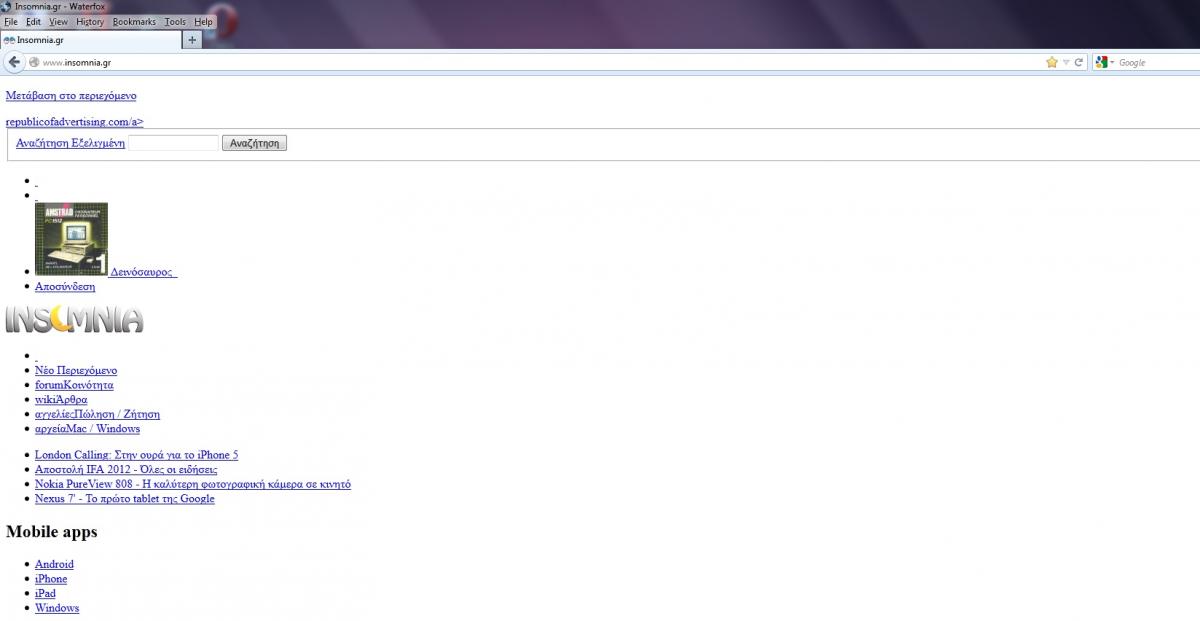This screenshot has height=621, width=1200.
Task: Open the Help menu
Action: point(203,21)
